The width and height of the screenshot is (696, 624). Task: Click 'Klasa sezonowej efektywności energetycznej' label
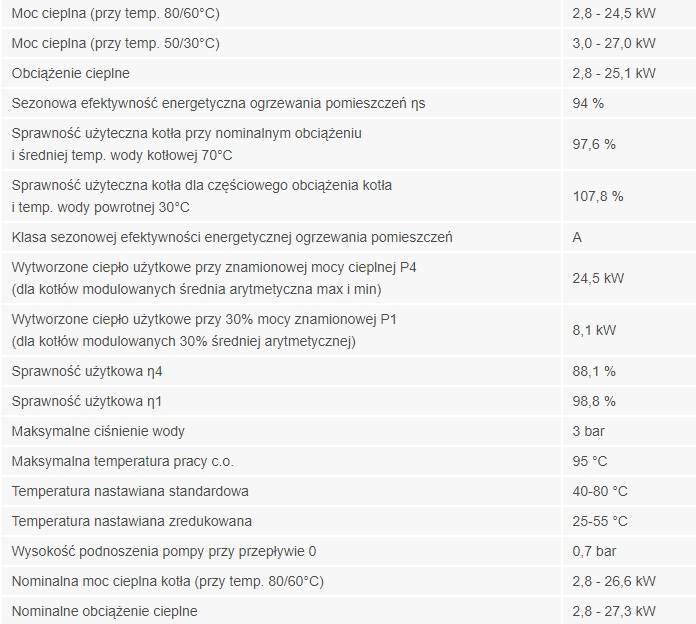[151, 237]
